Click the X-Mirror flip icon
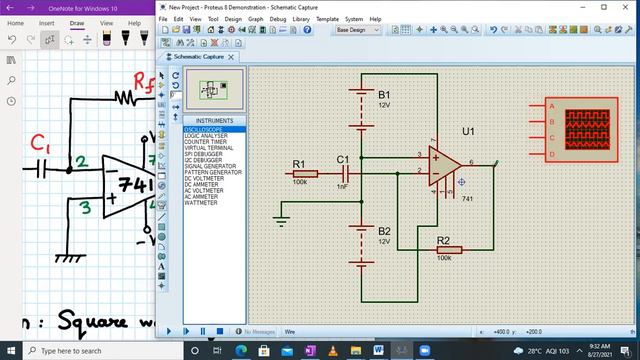The width and height of the screenshot is (640, 360). (176, 107)
